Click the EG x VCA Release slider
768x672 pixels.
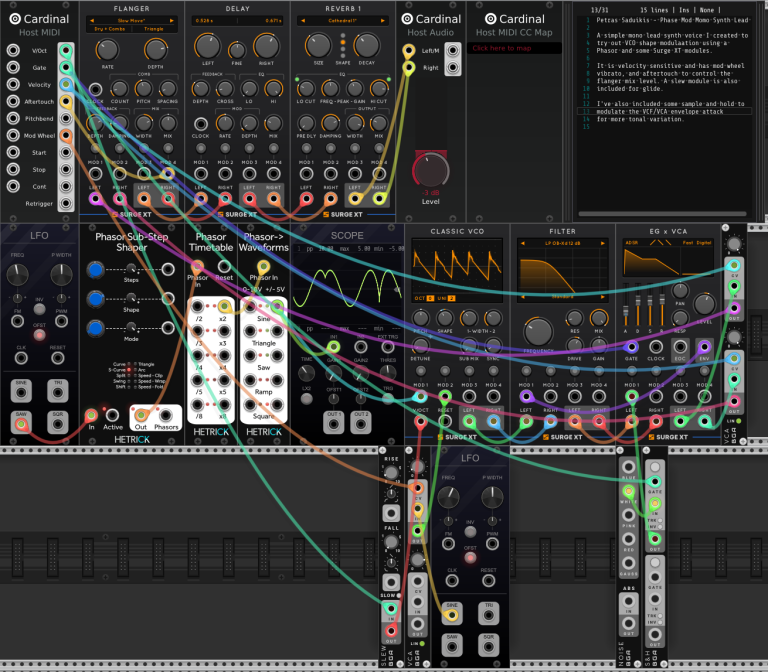click(x=662, y=305)
